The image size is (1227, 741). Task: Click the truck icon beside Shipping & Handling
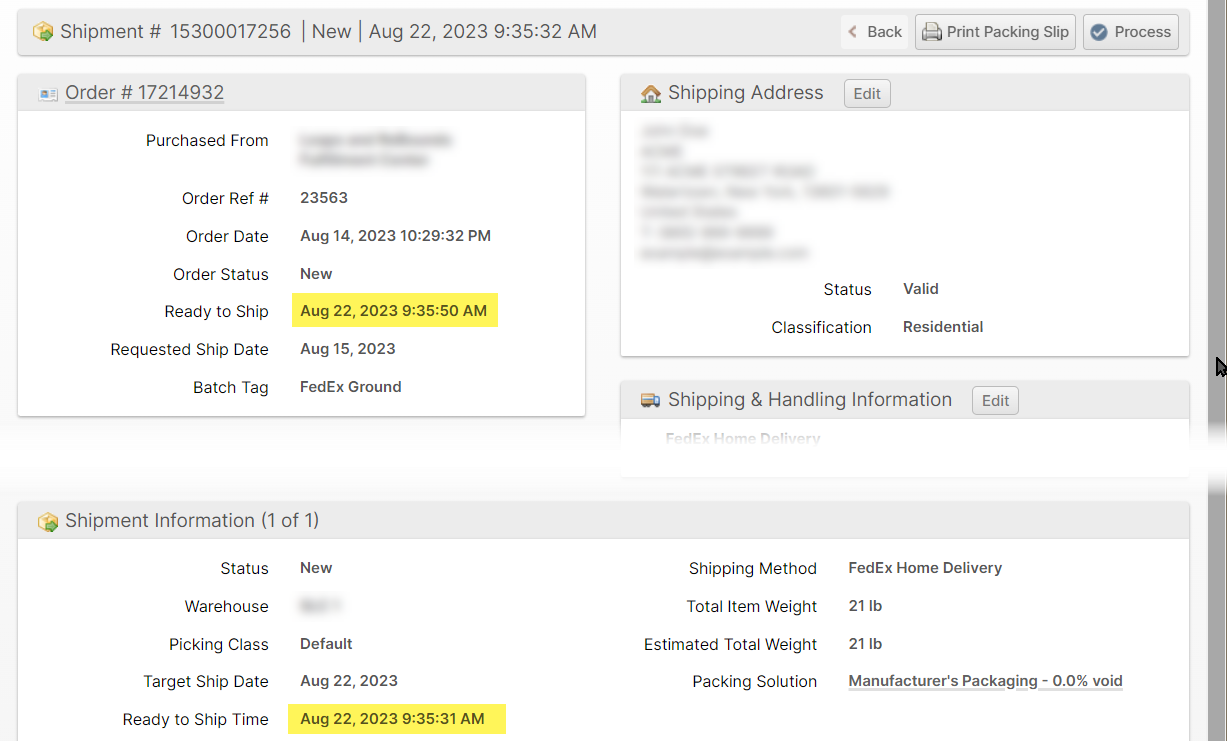click(x=651, y=401)
